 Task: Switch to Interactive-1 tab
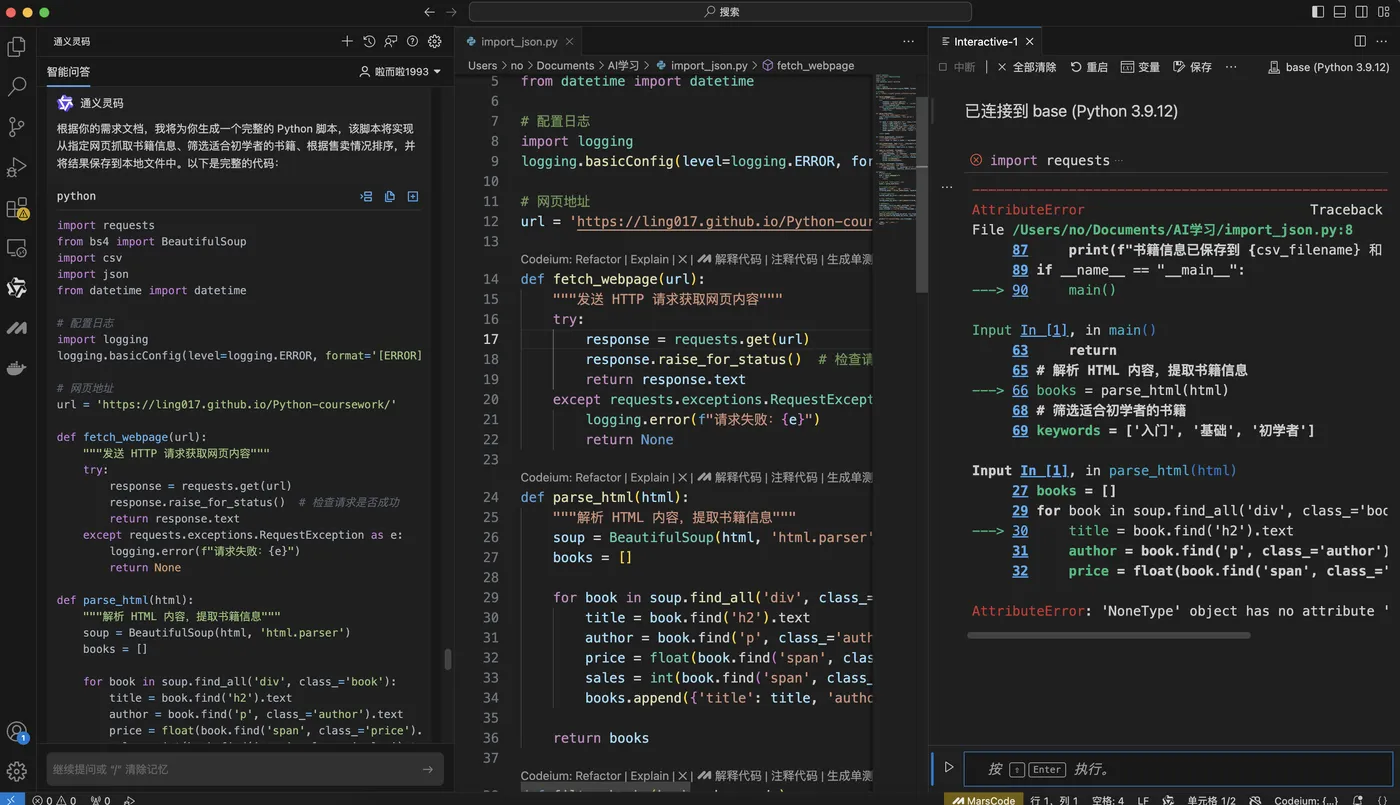985,41
